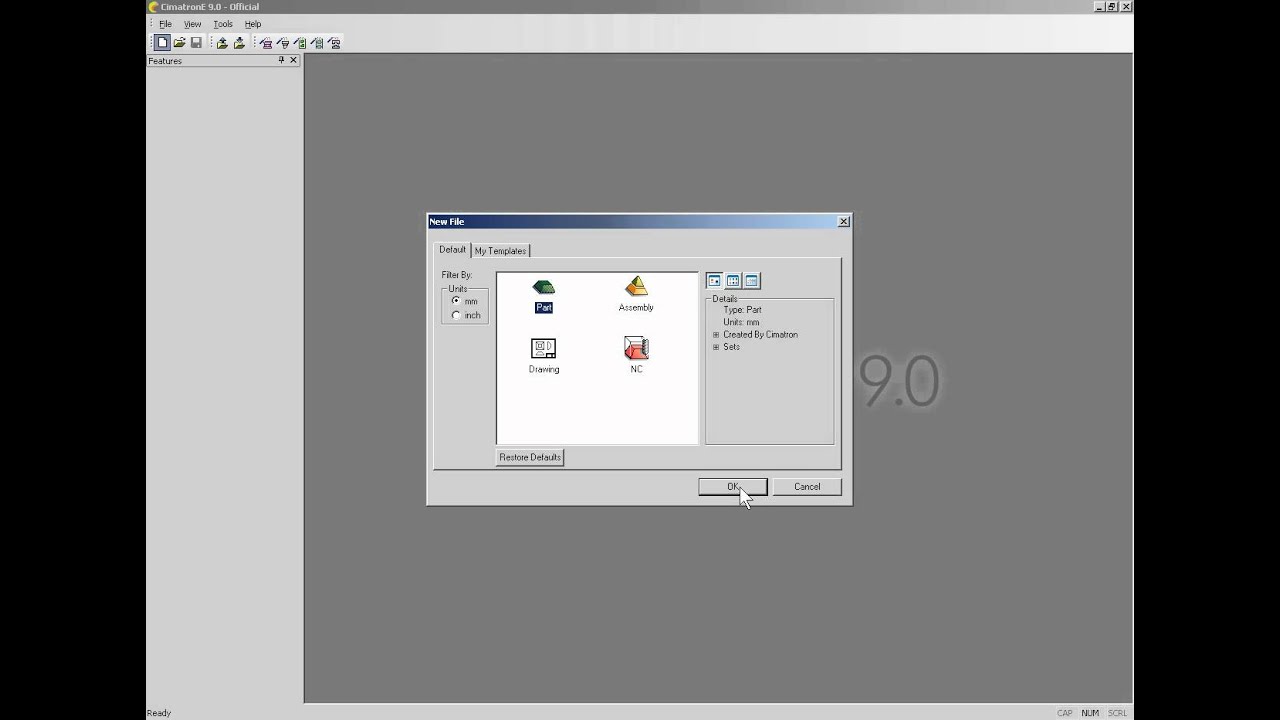This screenshot has height=720, width=1280.
Task: Click the Save floppy disk icon
Action: (x=196, y=43)
